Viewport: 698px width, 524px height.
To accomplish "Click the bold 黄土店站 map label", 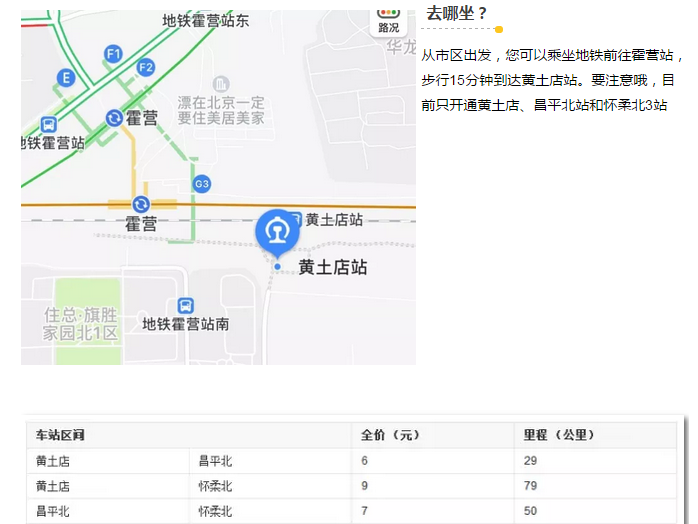I will tap(333, 268).
